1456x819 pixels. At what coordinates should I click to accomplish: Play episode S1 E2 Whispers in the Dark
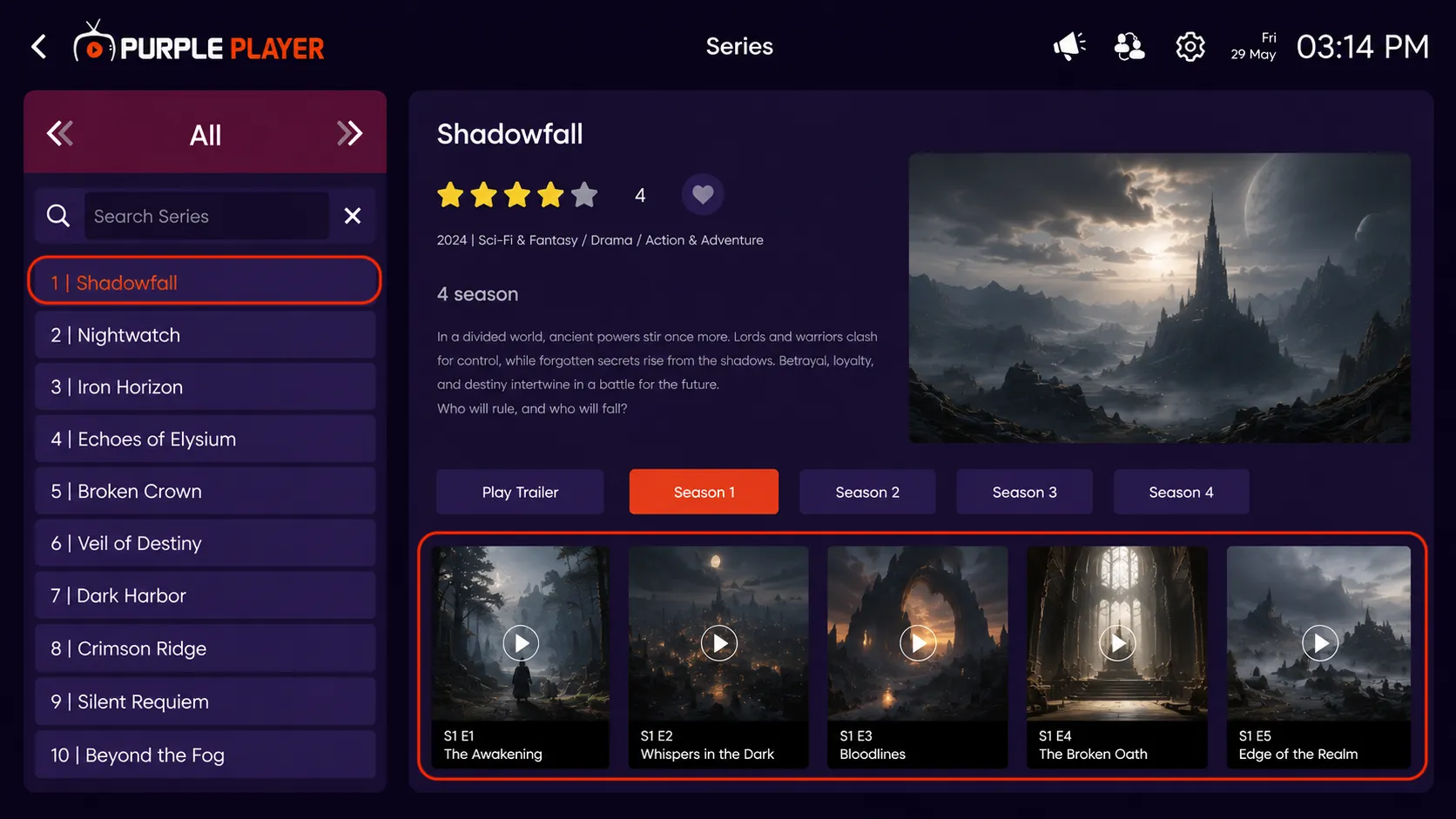tap(719, 643)
